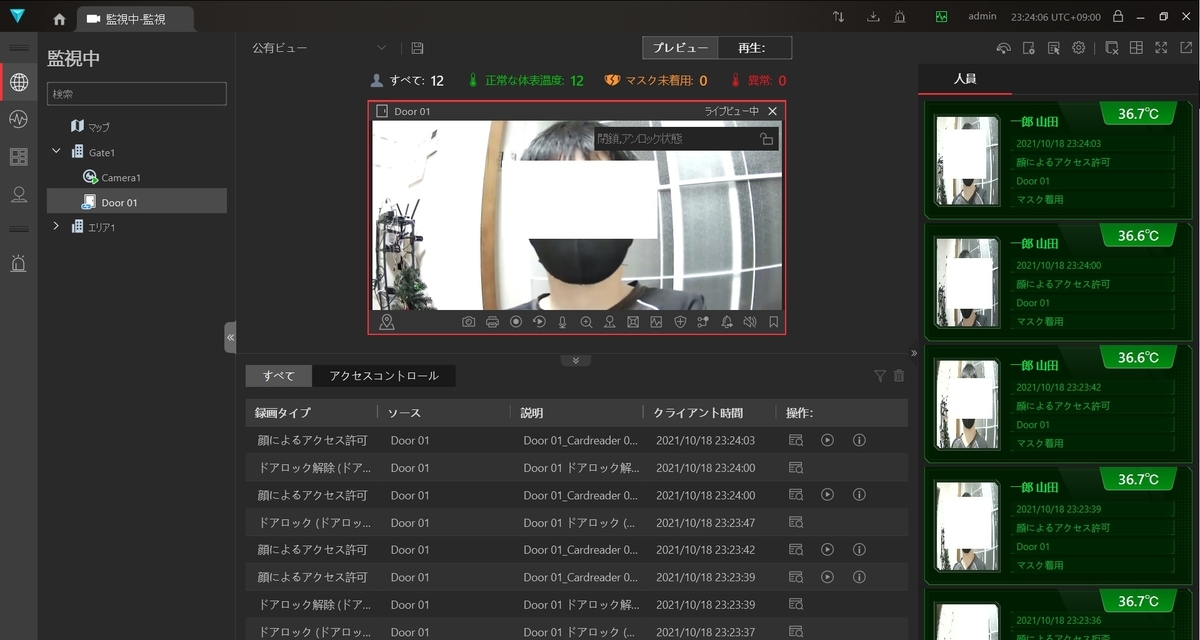The image size is (1200, 640).
Task: Activate two-way audio with the microphone icon
Action: pos(560,322)
